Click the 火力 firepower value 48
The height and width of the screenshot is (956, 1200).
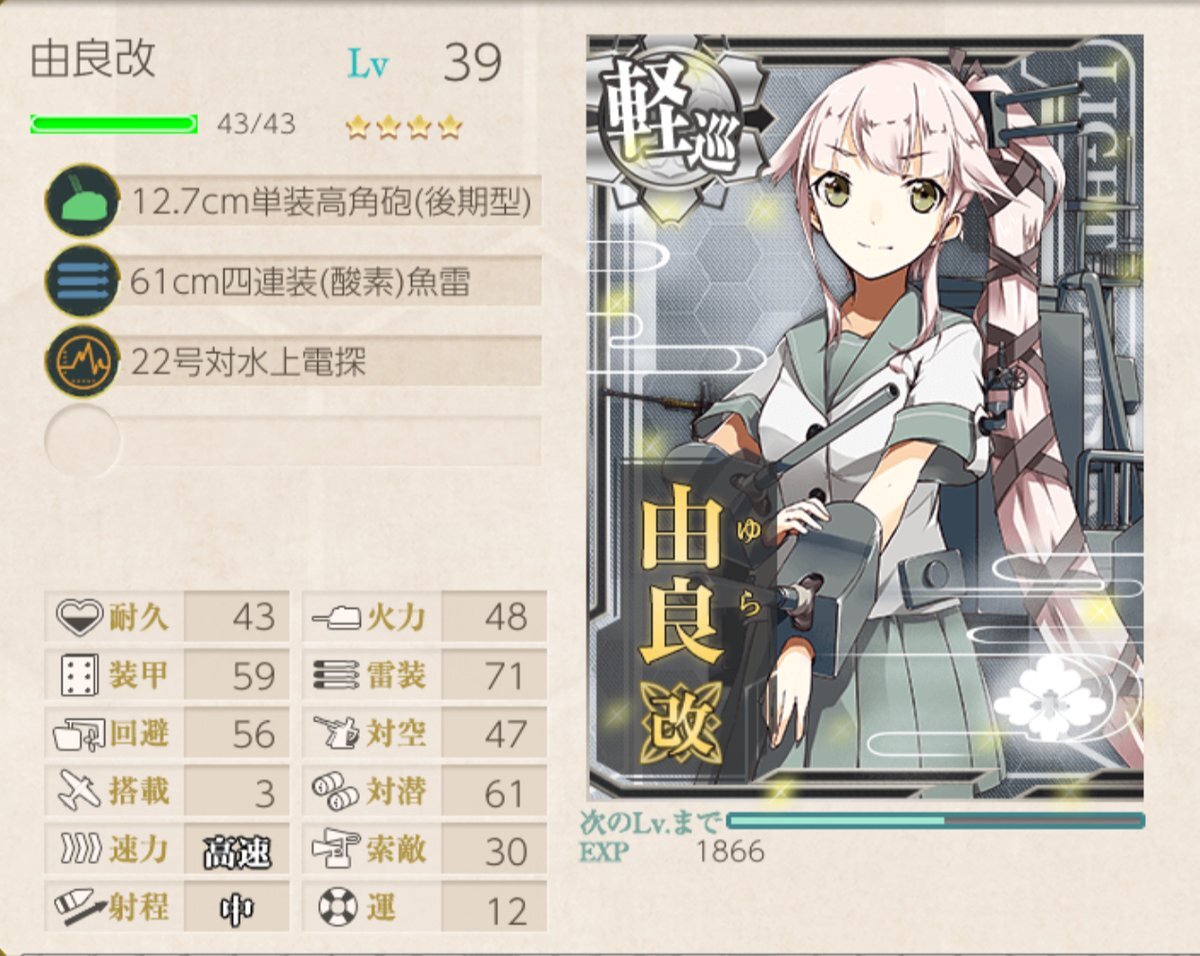[505, 618]
